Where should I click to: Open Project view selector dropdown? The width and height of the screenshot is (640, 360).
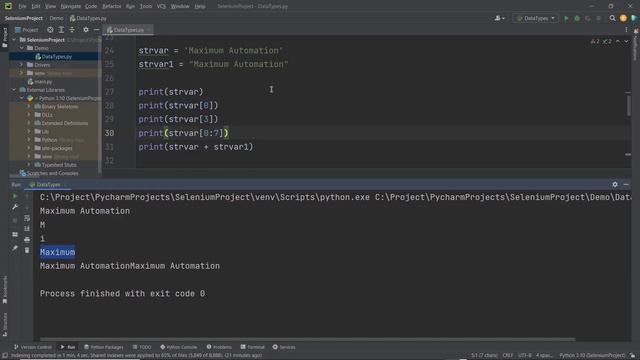click(27, 30)
